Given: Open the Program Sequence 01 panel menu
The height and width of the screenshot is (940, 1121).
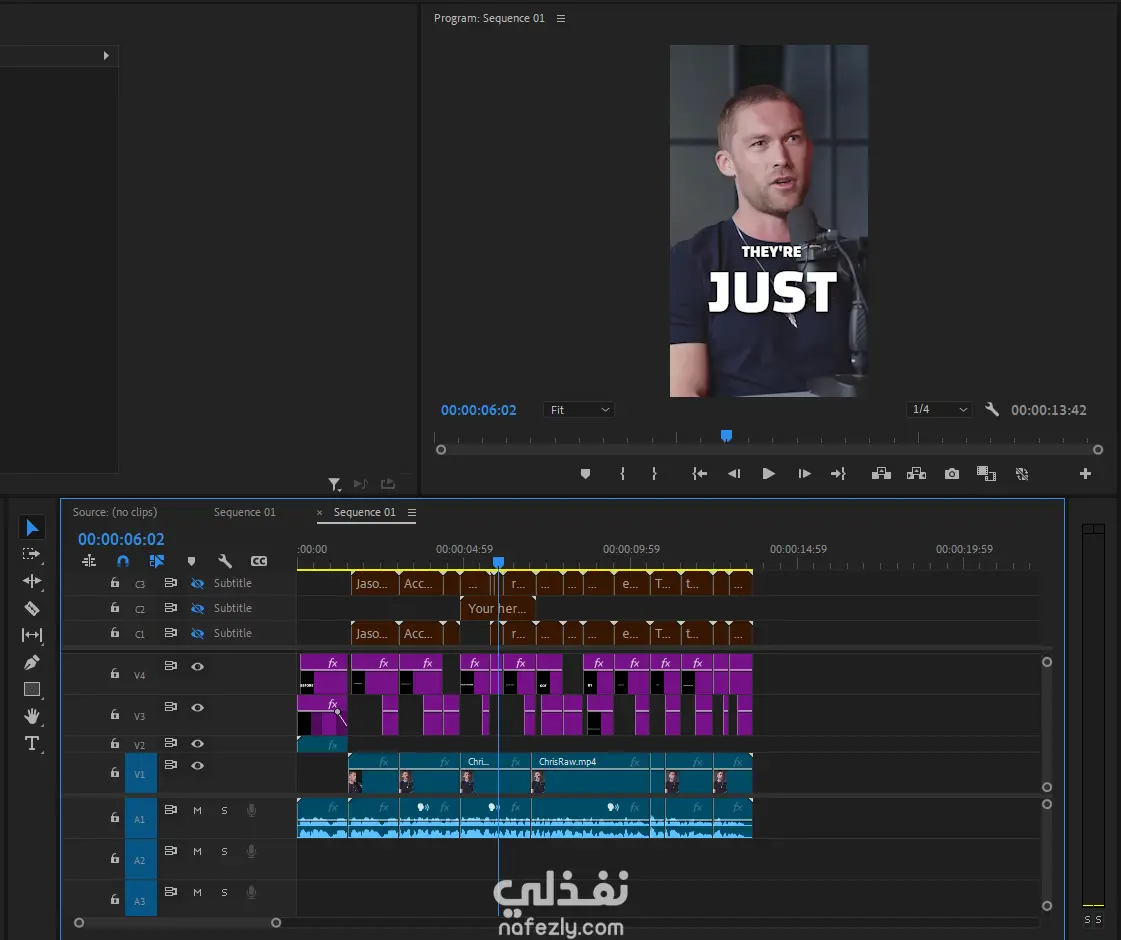Looking at the screenshot, I should [x=561, y=18].
